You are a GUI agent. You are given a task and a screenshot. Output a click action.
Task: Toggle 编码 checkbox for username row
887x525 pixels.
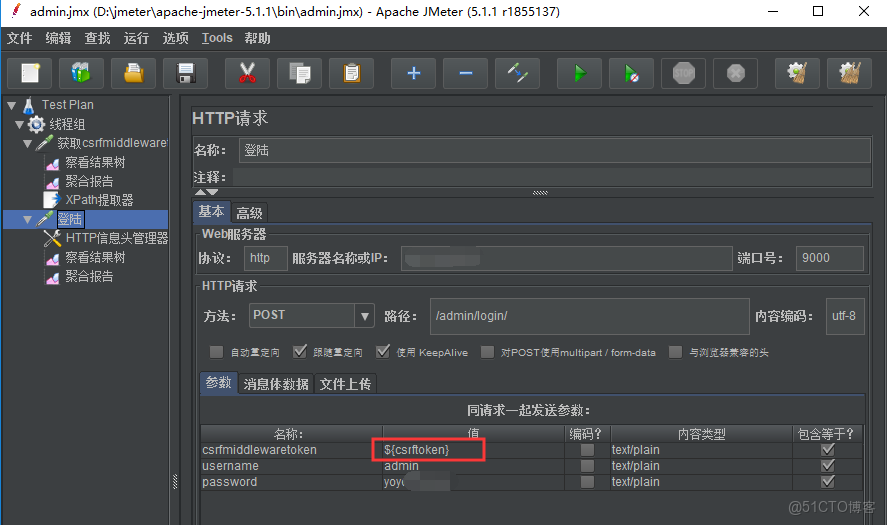(x=587, y=466)
